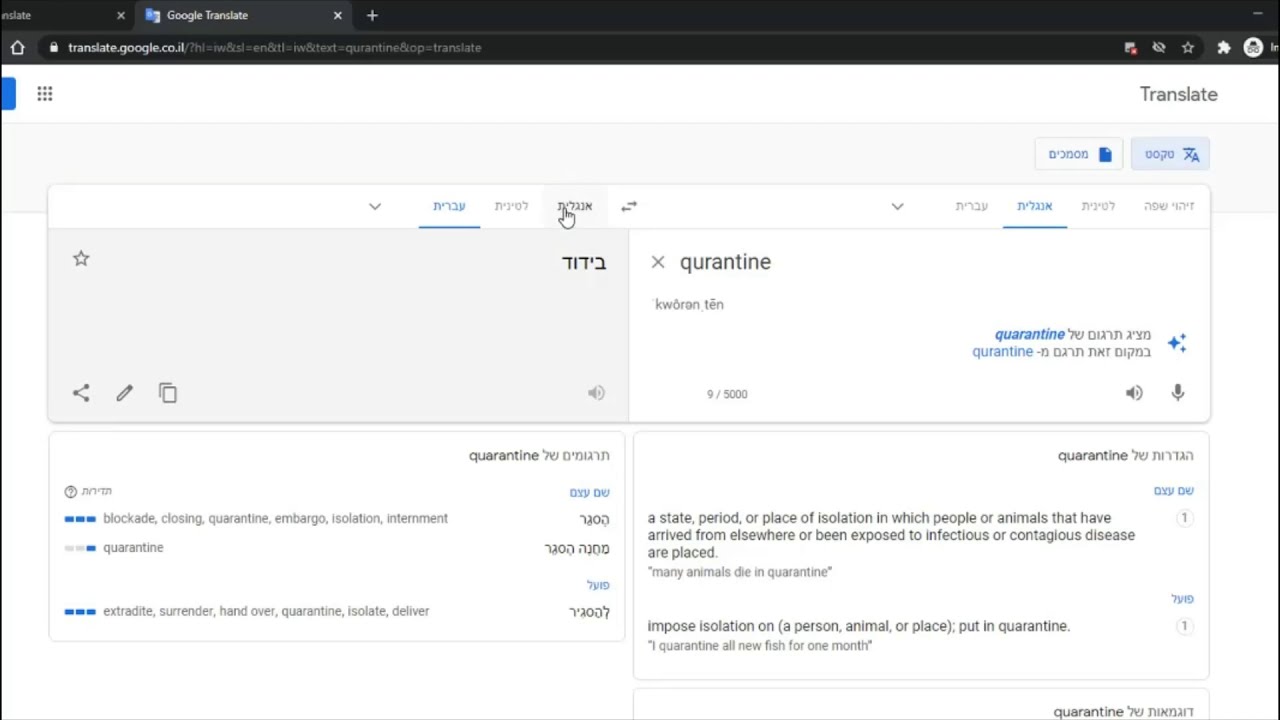The image size is (1280, 720).
Task: Save the translation with the star icon
Action: click(81, 259)
